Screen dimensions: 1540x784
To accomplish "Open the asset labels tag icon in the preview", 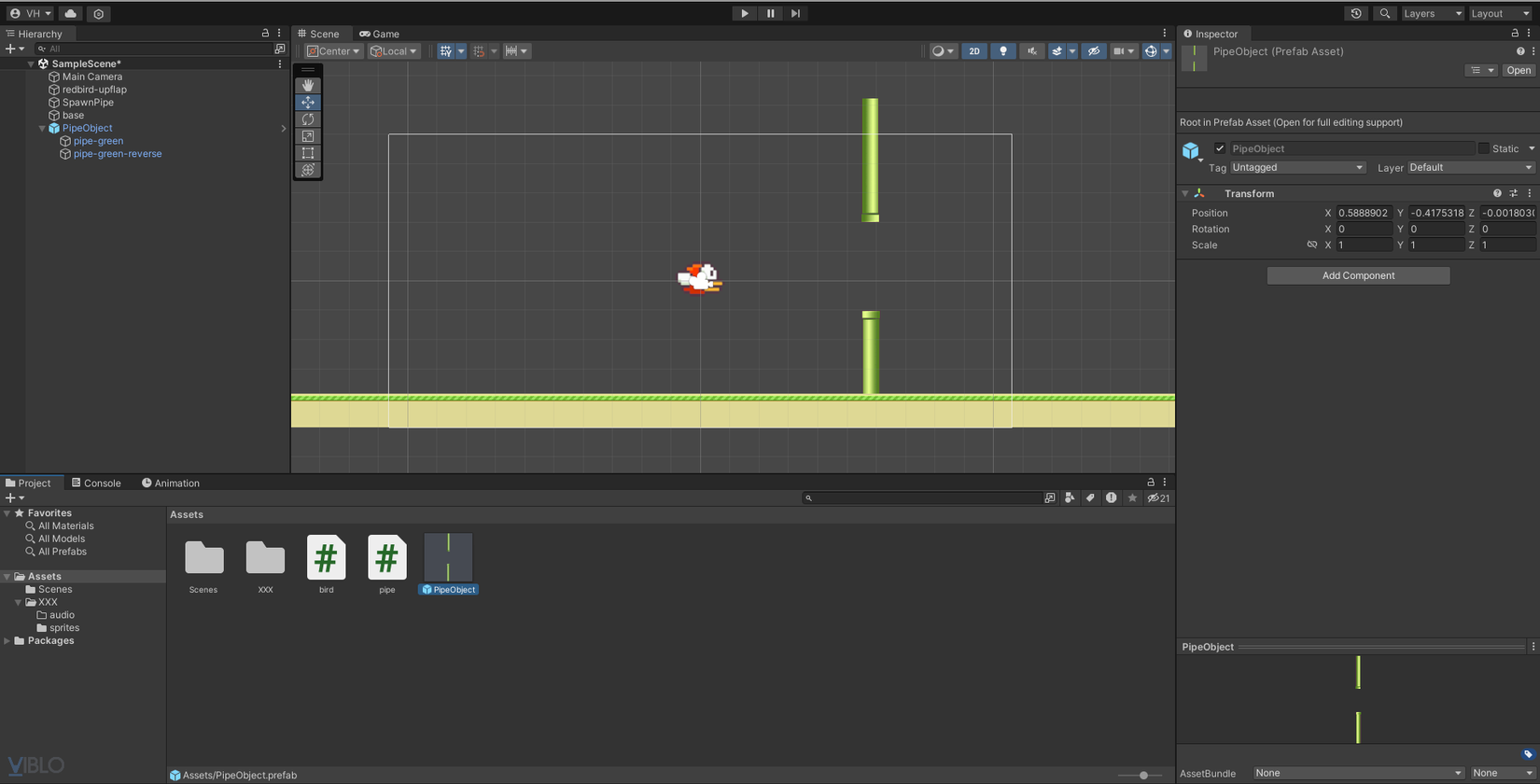I will click(1528, 754).
